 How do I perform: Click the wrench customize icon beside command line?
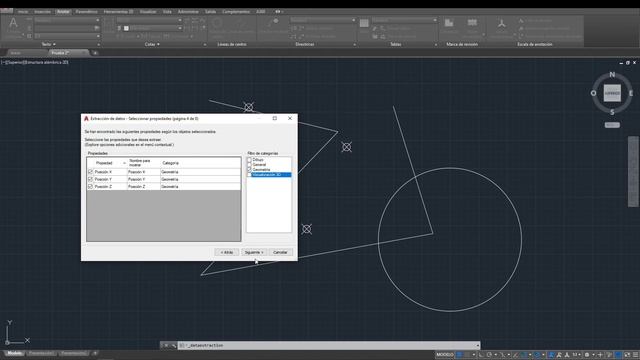click(173, 345)
